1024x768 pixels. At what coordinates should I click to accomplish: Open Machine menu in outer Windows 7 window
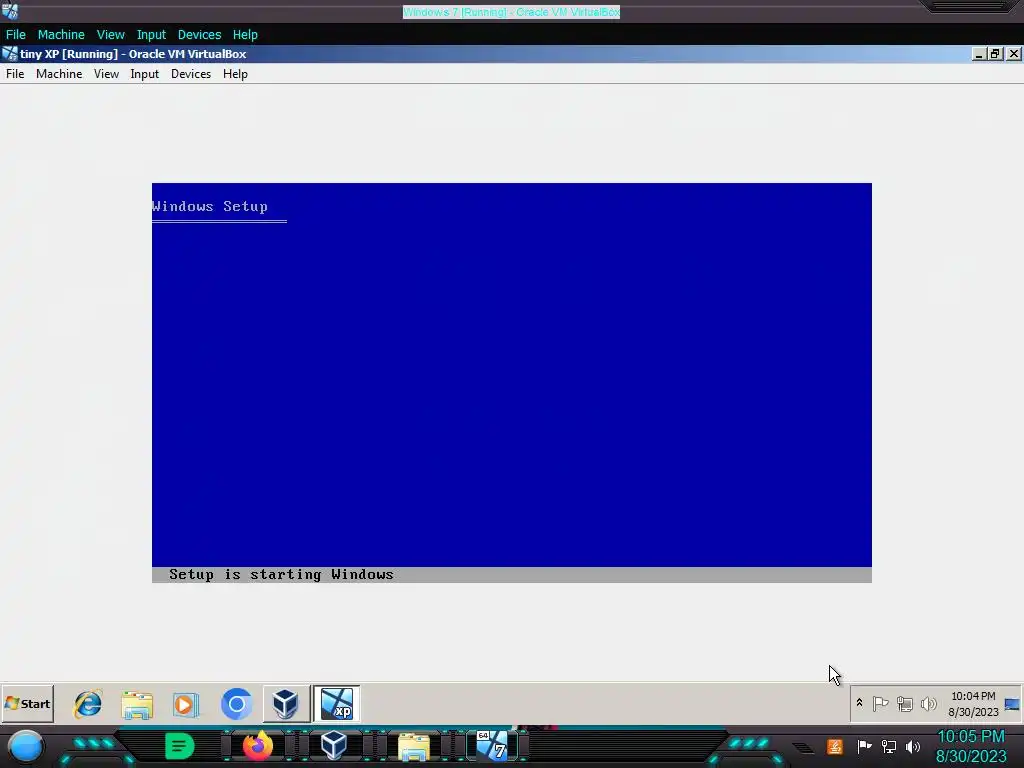click(61, 35)
